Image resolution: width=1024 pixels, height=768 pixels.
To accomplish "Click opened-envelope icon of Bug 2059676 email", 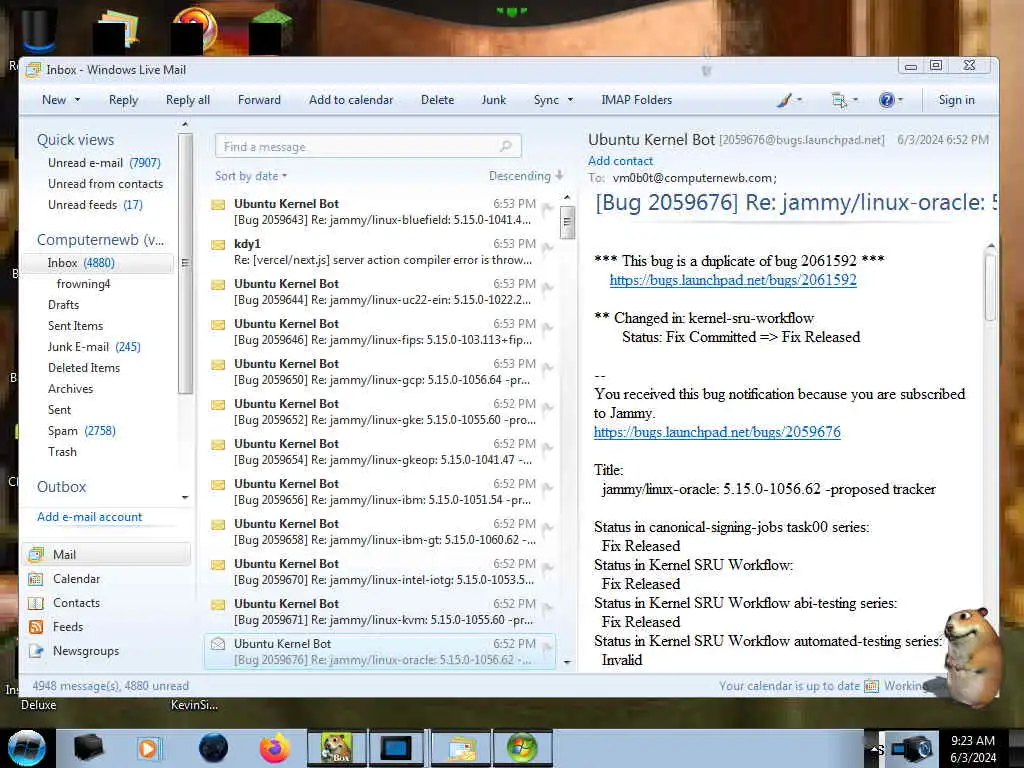I will [218, 644].
